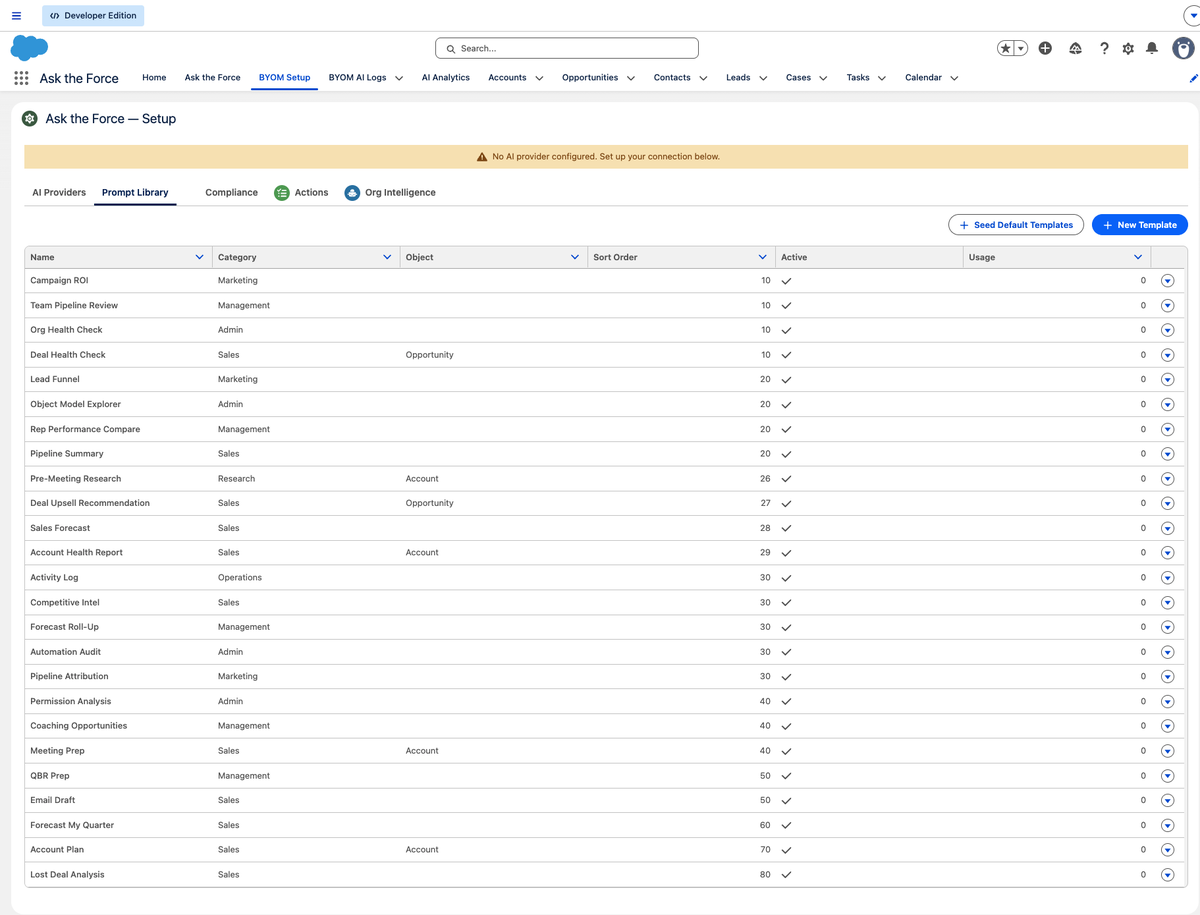Open row actions for Deal Health Check
Viewport: 1200px width, 915px height.
click(x=1167, y=355)
